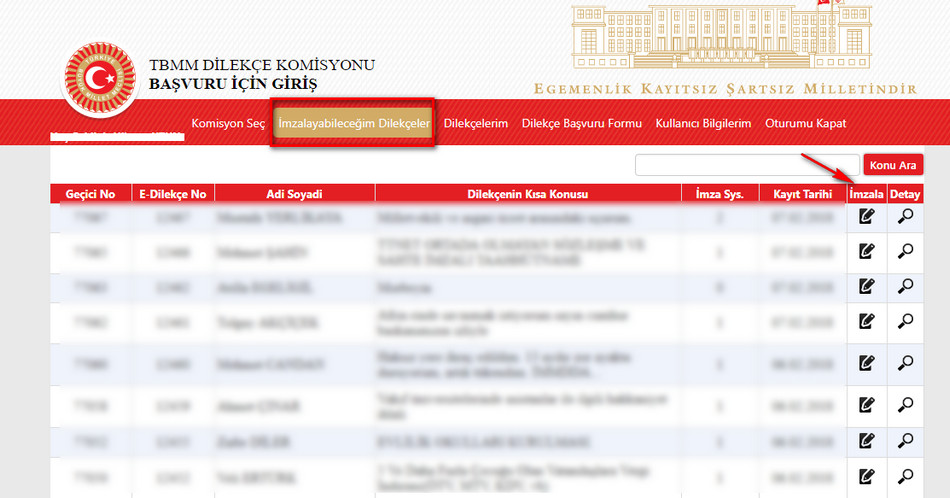Click the E-Dilekçe No column header

coord(173,194)
